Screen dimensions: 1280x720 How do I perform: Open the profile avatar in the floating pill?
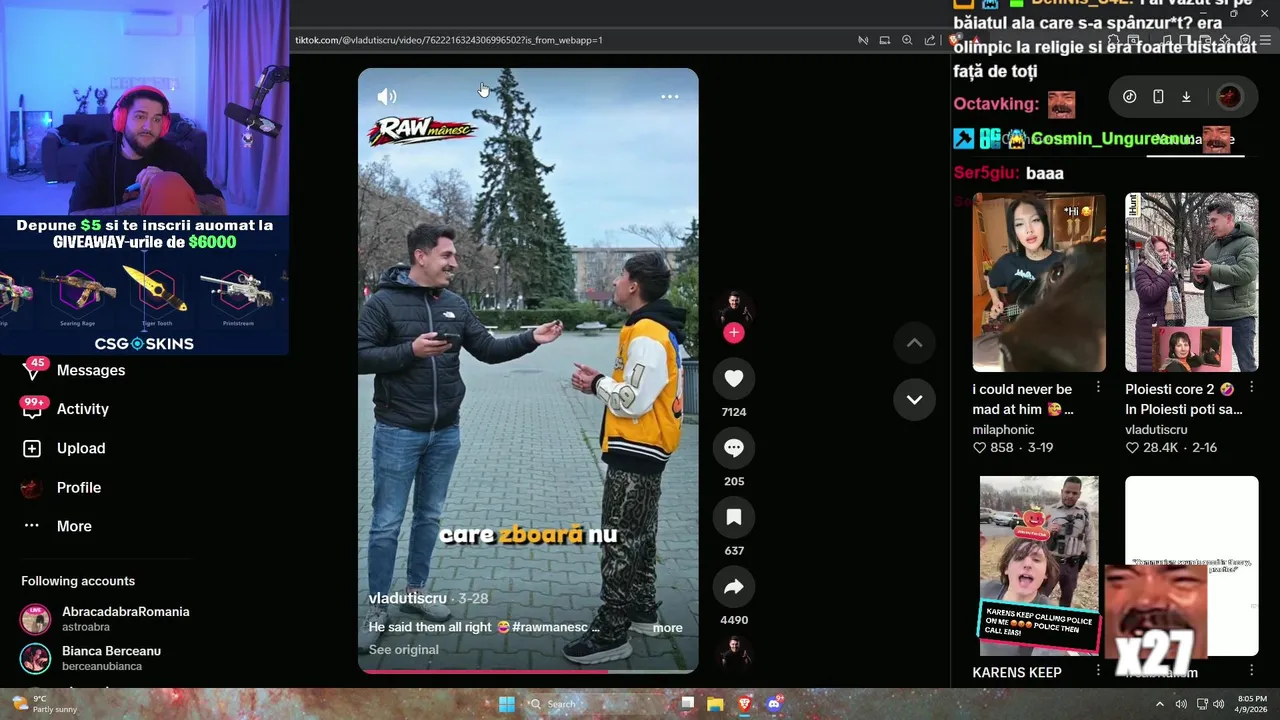(x=1230, y=97)
